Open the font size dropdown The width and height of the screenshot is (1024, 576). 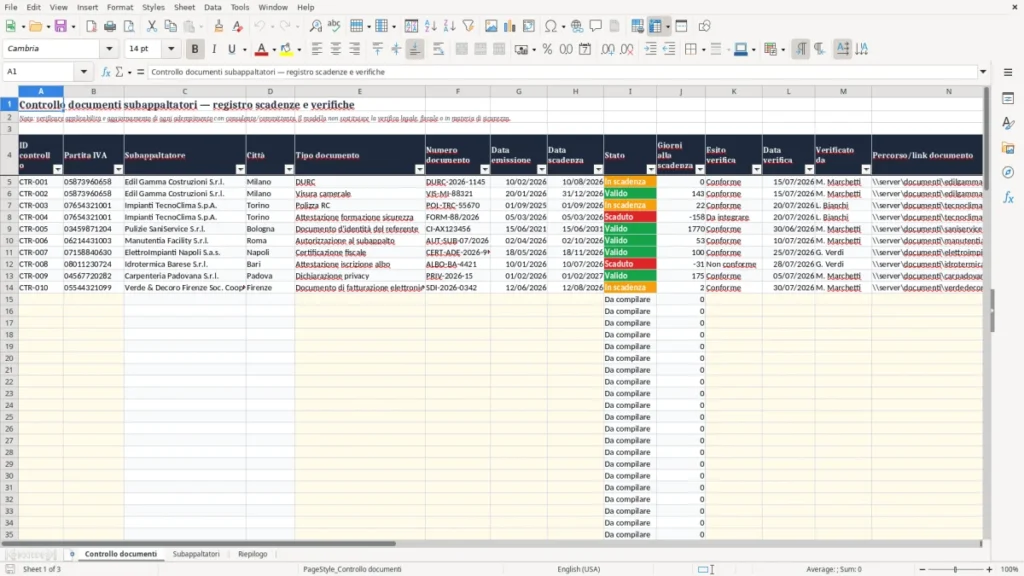pyautogui.click(x=171, y=48)
